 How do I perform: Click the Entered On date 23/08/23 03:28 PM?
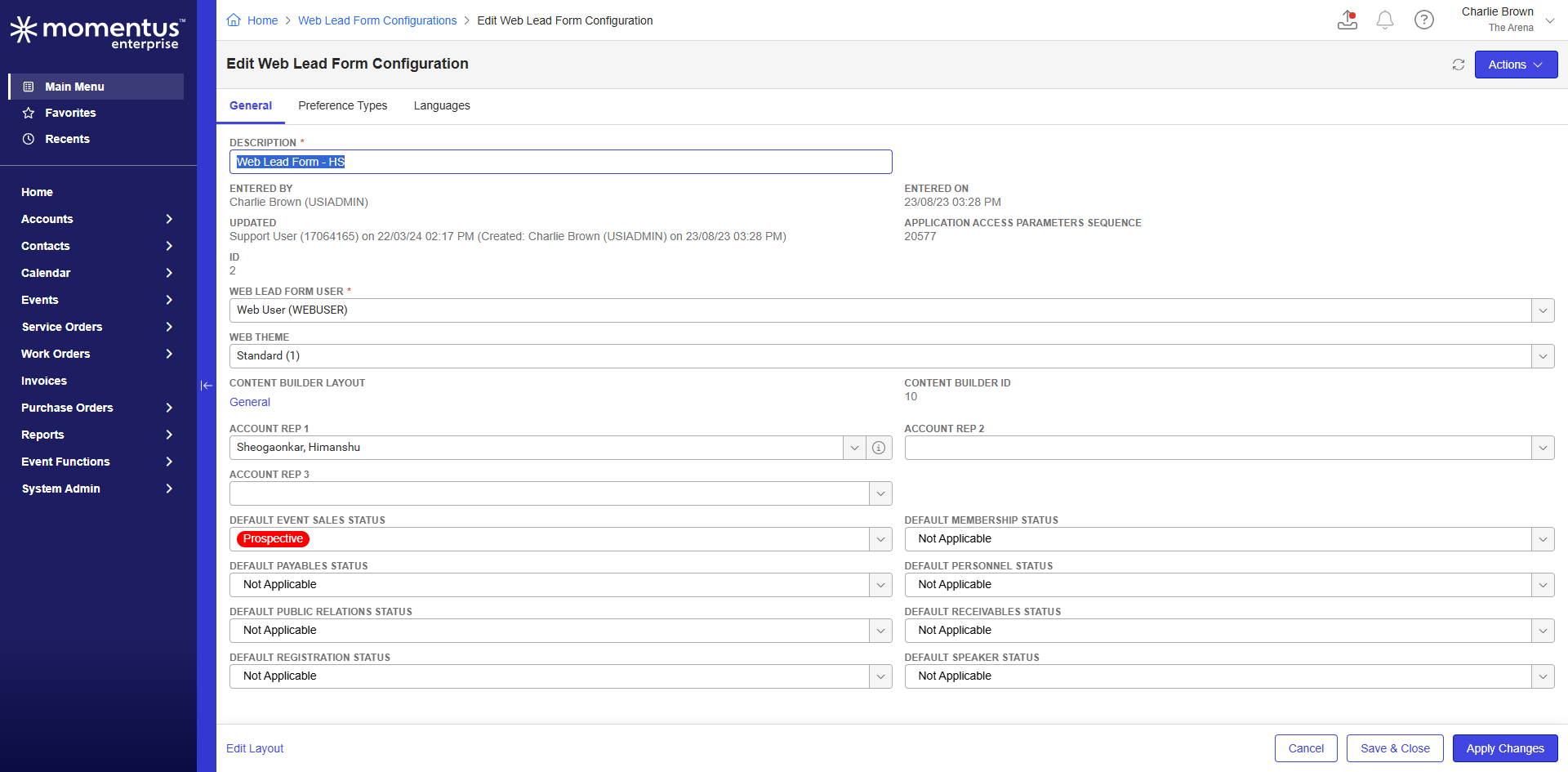point(952,202)
